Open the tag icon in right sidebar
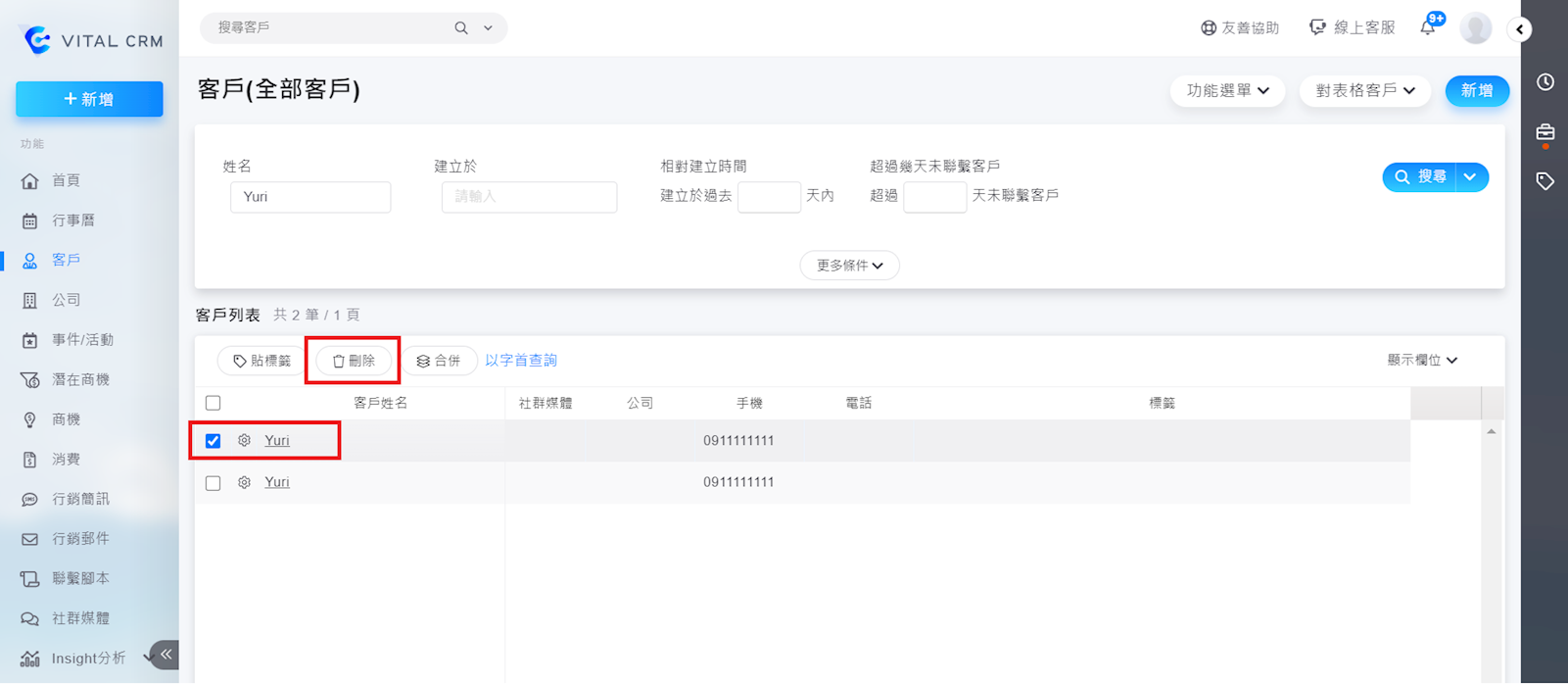The image size is (1568, 684). (x=1544, y=181)
